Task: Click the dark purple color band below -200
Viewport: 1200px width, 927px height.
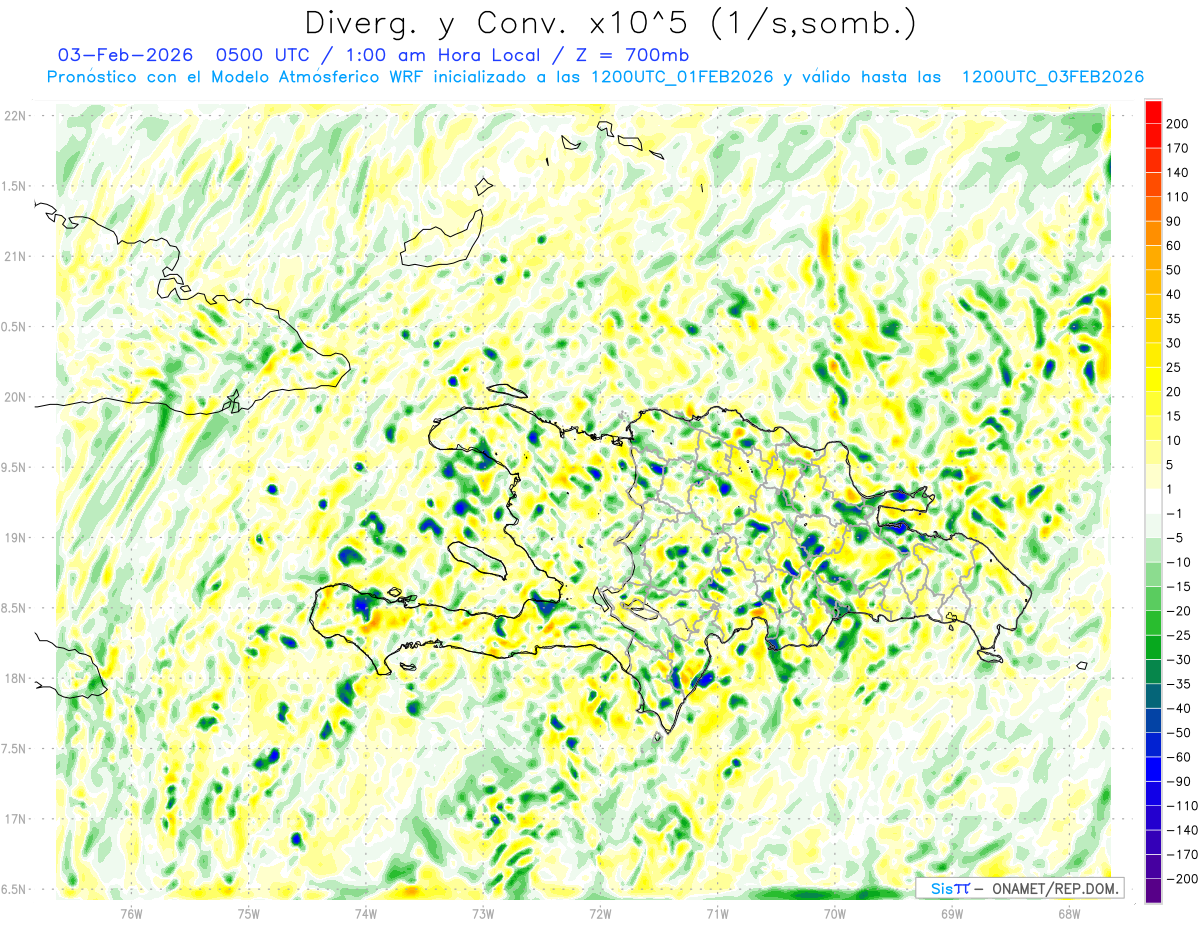Action: pyautogui.click(x=1153, y=891)
